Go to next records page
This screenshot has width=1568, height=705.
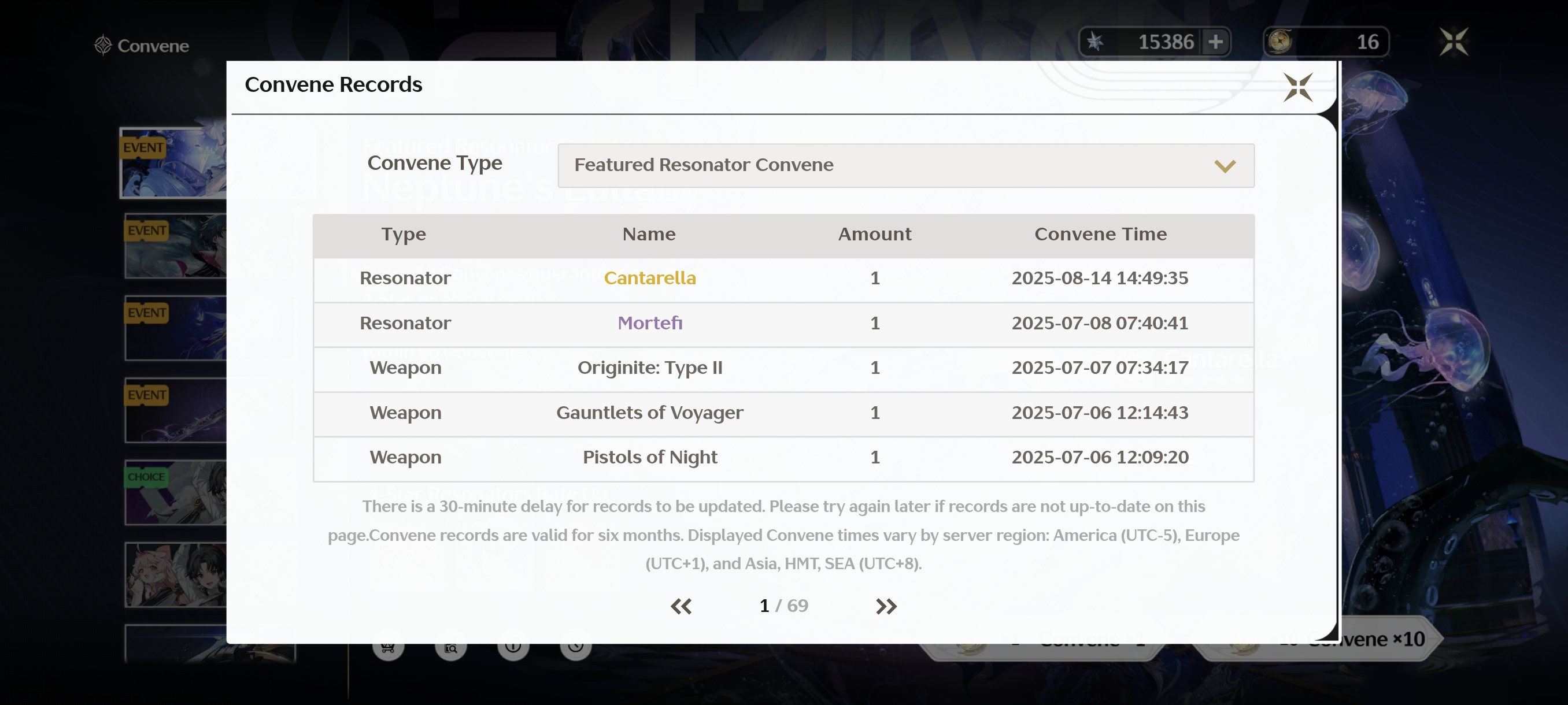click(886, 606)
